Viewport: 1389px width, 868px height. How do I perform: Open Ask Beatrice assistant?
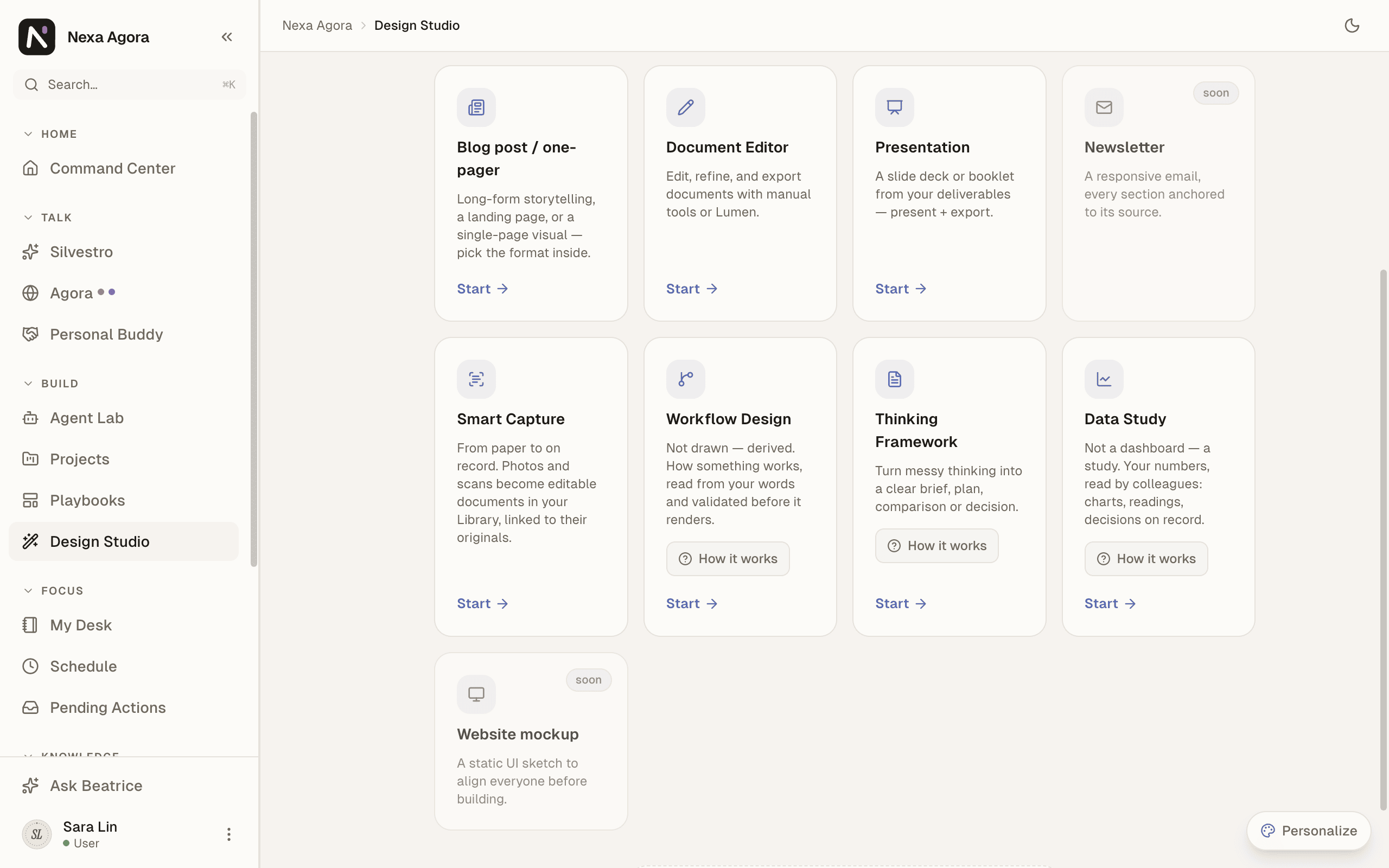(x=123, y=786)
